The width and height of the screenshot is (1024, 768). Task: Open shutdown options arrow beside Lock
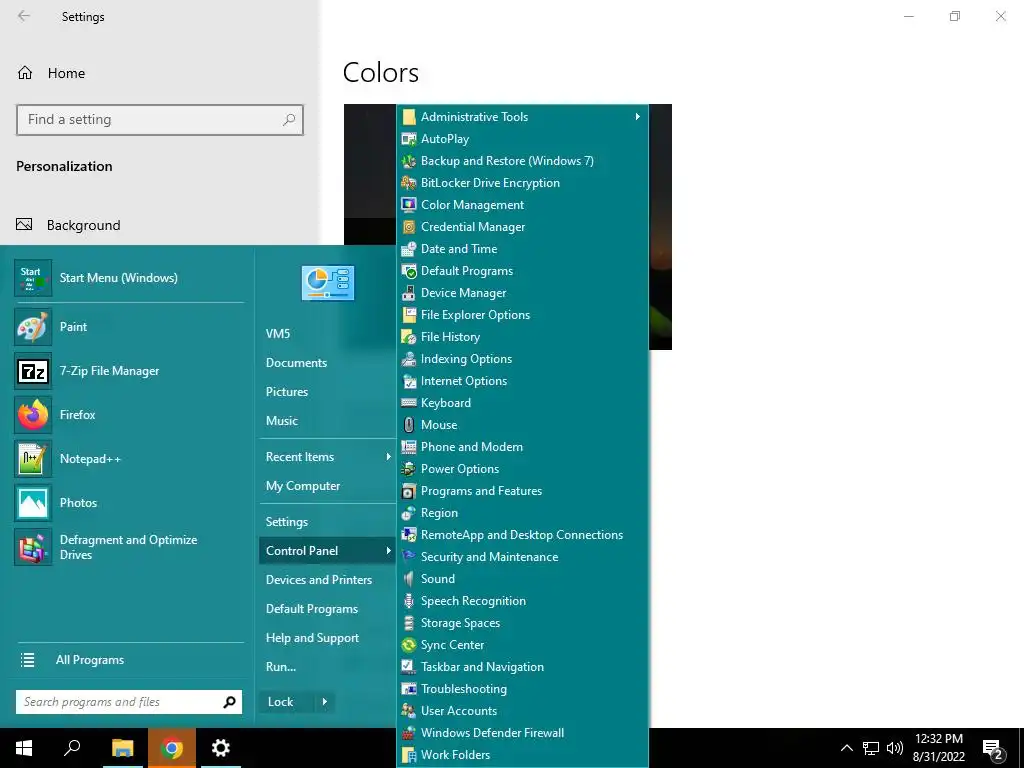325,702
